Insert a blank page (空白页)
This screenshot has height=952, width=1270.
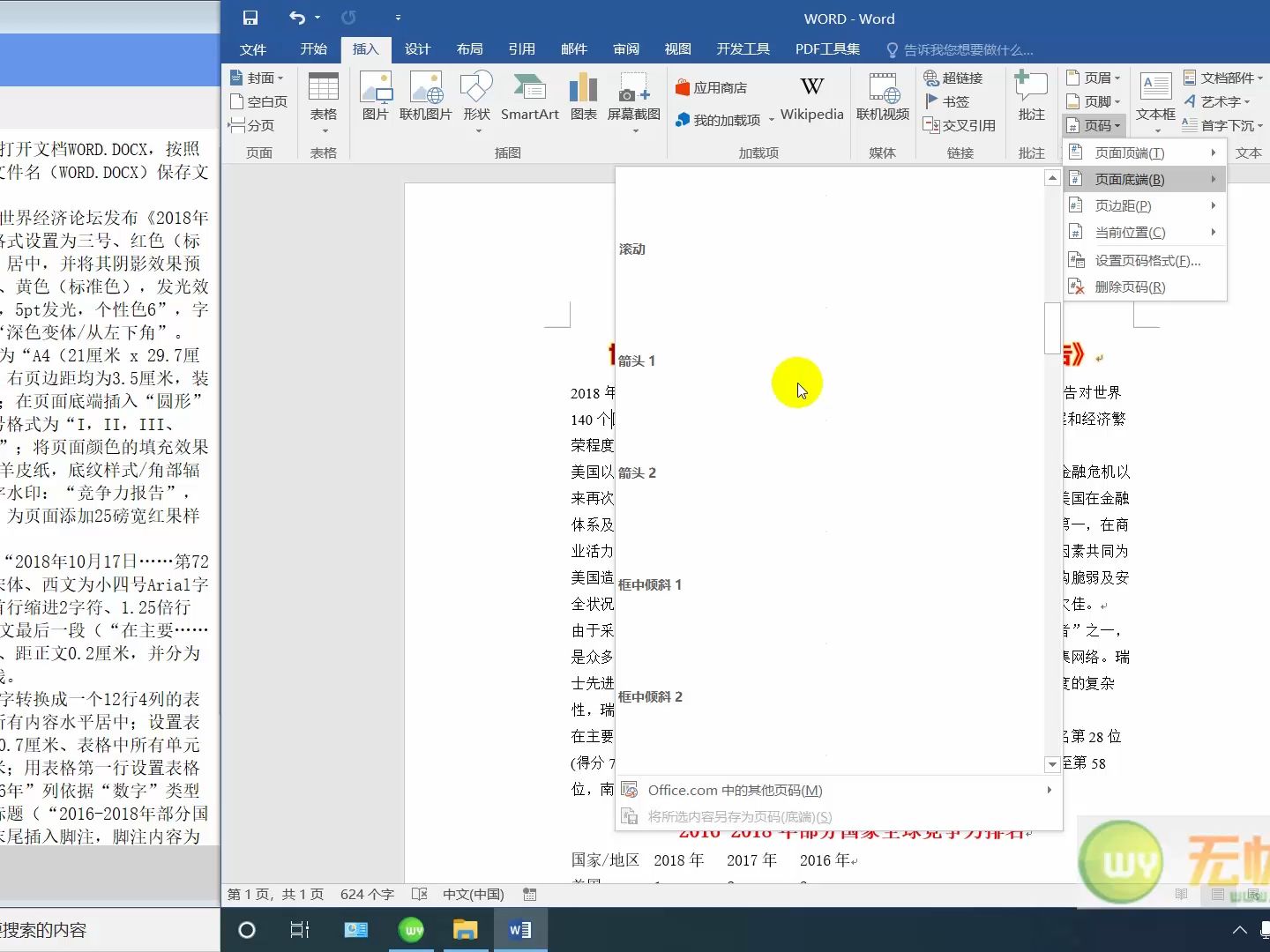[258, 101]
